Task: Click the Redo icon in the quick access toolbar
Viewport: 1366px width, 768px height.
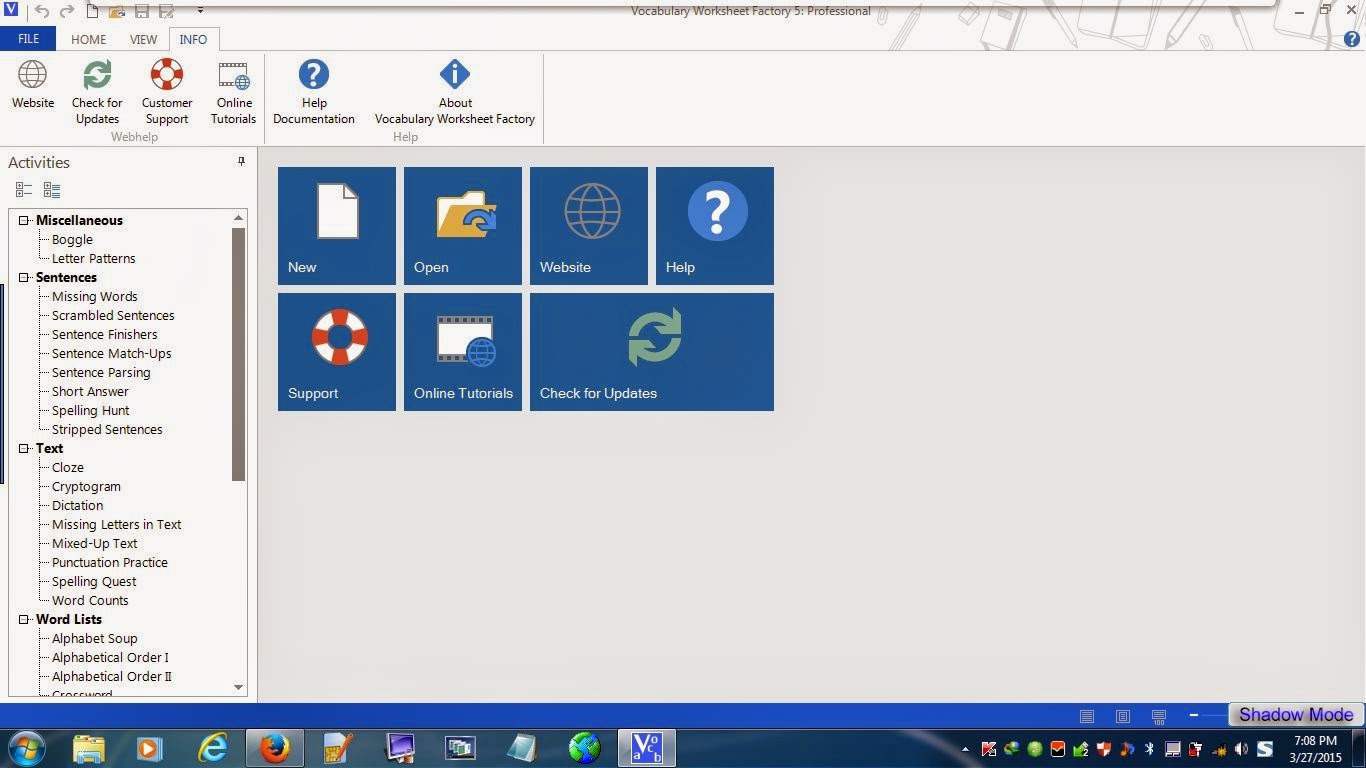Action: coord(67,11)
